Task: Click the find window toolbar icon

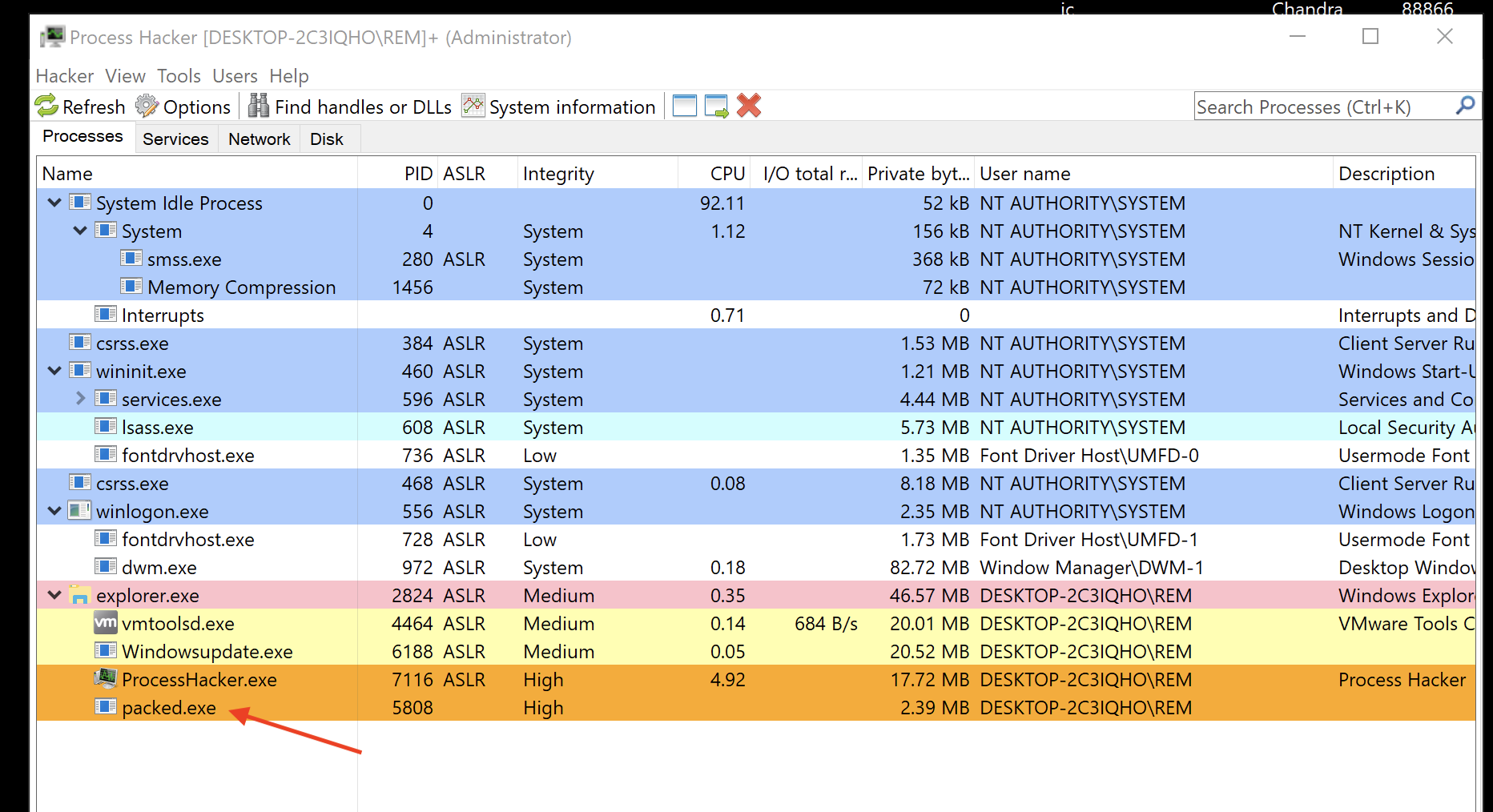Action: click(685, 106)
